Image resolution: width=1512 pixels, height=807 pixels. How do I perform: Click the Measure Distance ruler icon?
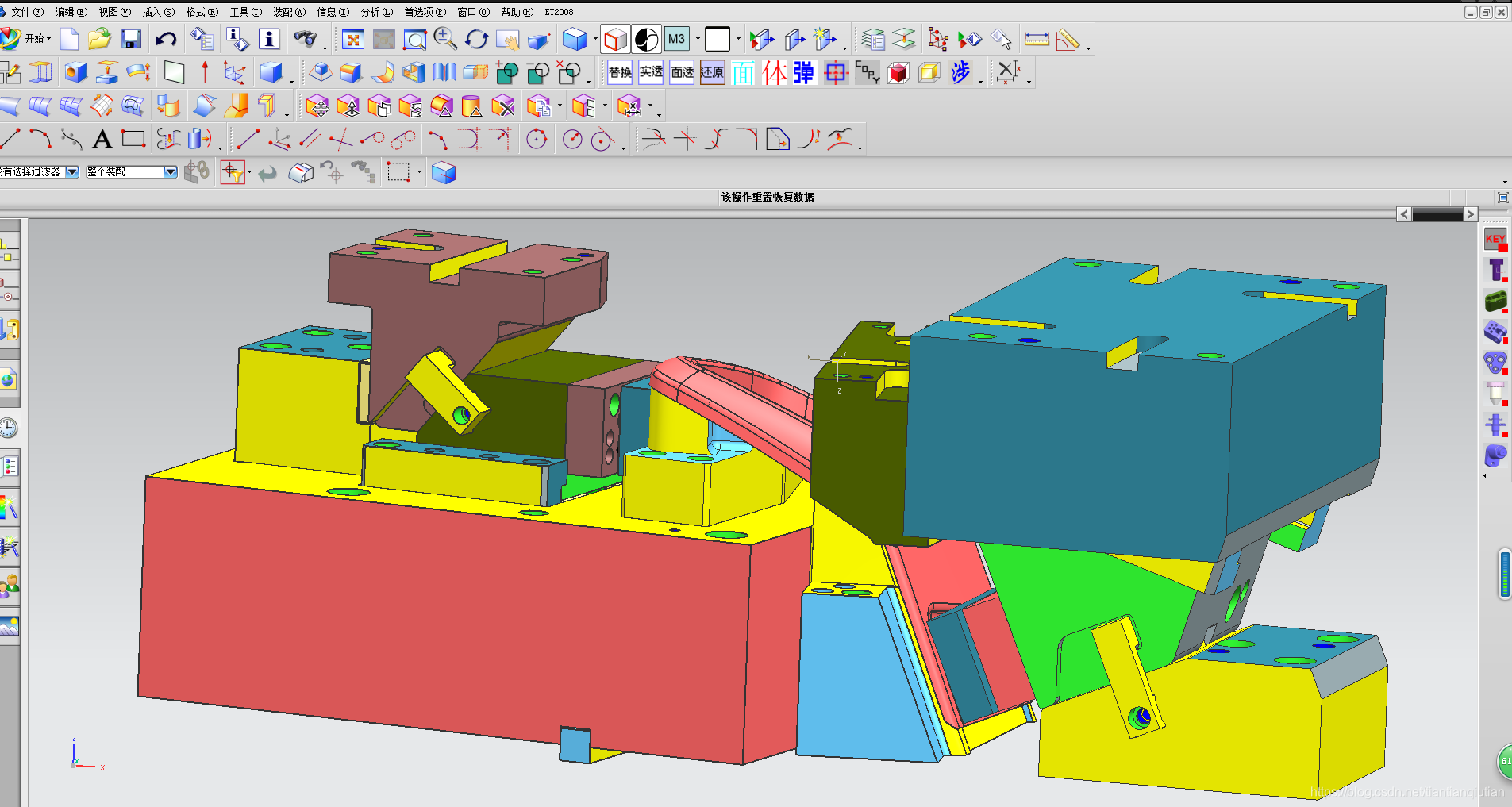coord(1037,39)
